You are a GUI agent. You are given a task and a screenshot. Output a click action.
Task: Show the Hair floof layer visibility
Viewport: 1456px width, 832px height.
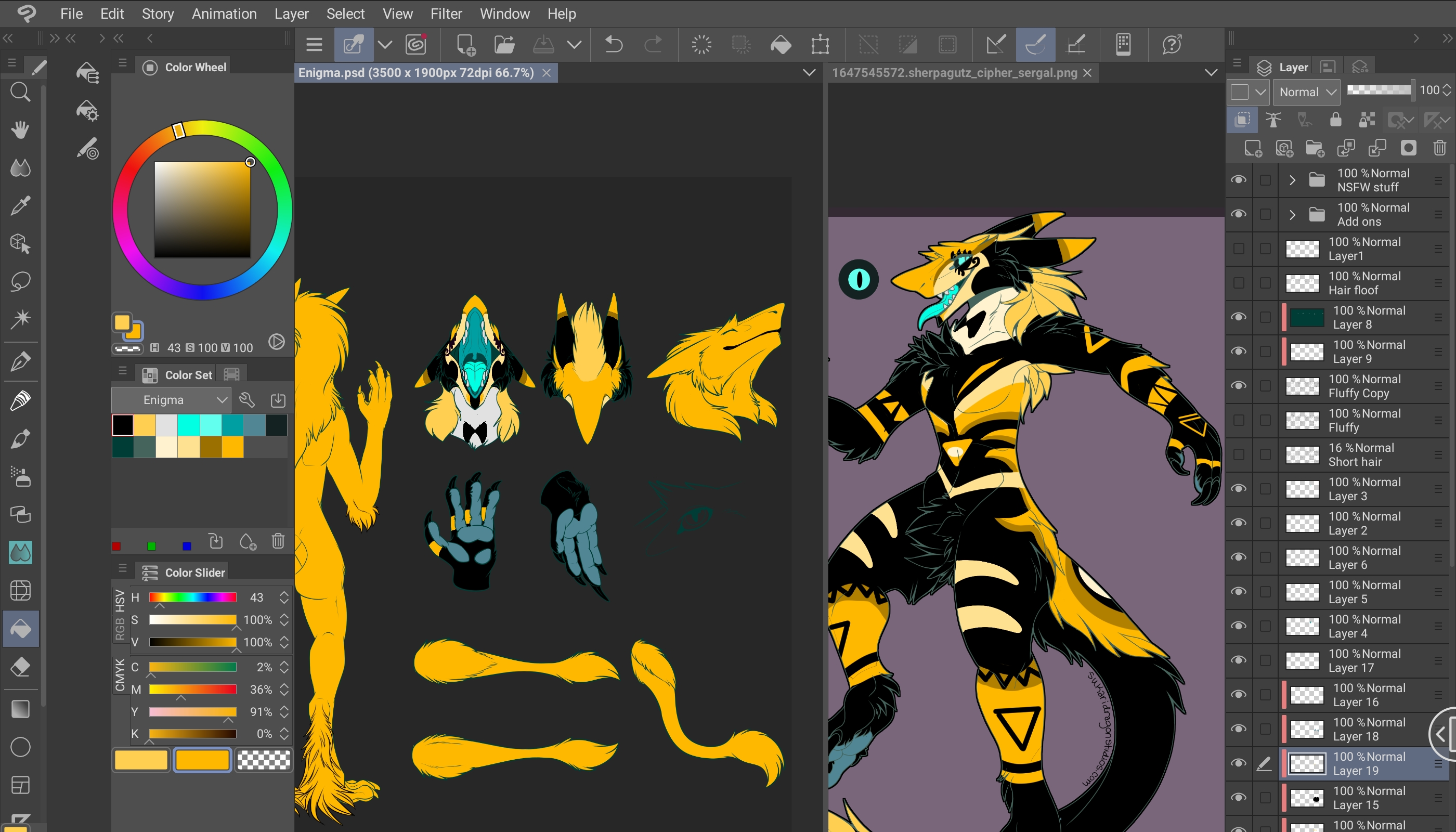click(x=1238, y=283)
